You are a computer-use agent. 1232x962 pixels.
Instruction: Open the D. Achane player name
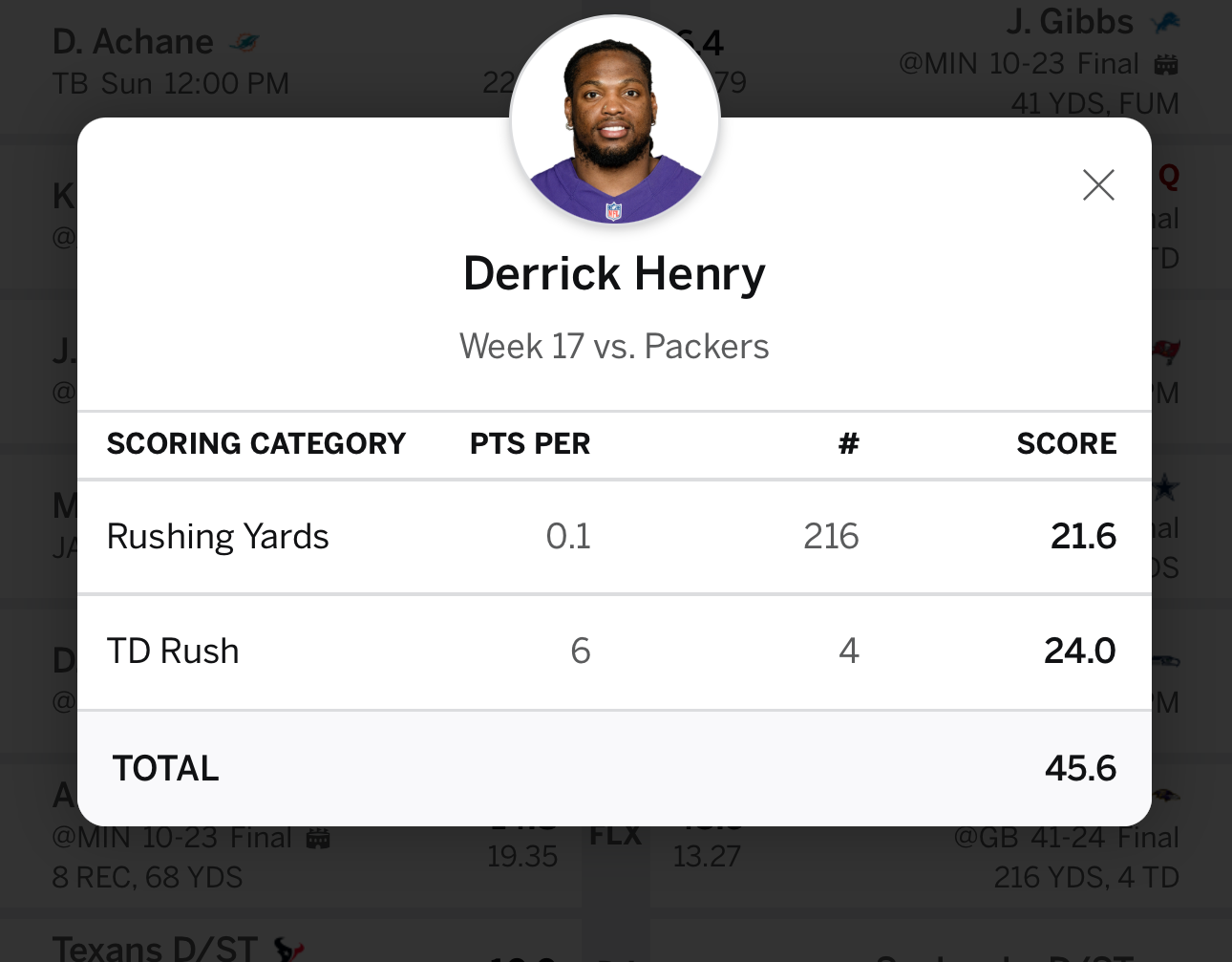[133, 42]
